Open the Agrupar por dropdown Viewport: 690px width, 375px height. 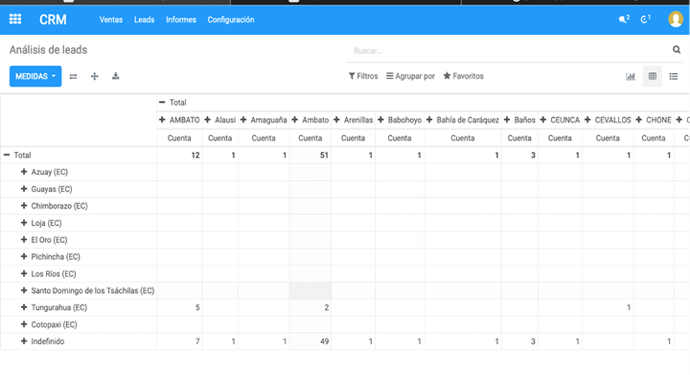(410, 76)
